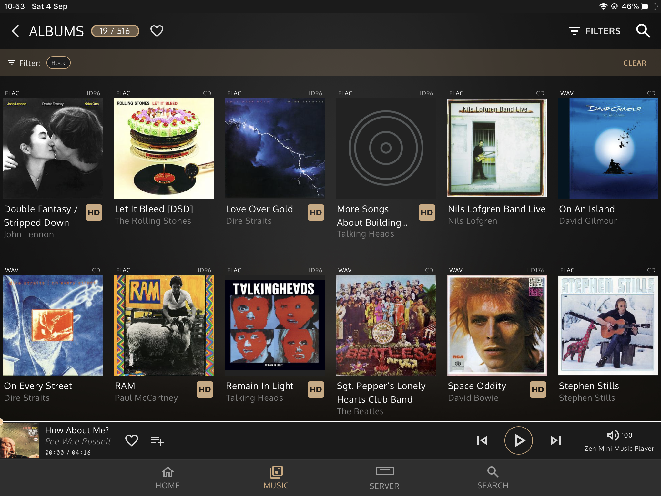Select artist name 'The Rolling Stones'

pos(153,221)
